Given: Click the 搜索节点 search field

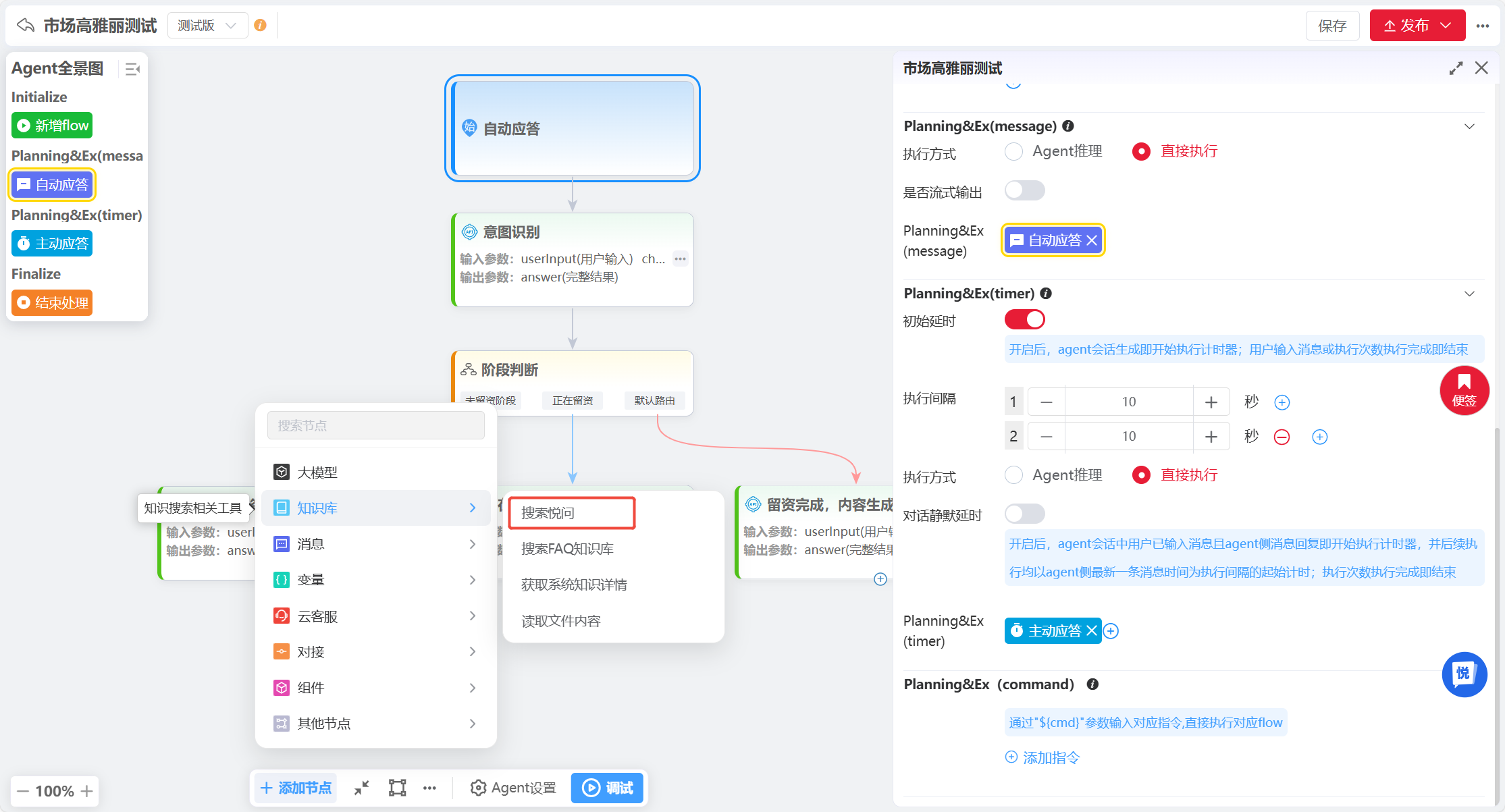Looking at the screenshot, I should (375, 425).
